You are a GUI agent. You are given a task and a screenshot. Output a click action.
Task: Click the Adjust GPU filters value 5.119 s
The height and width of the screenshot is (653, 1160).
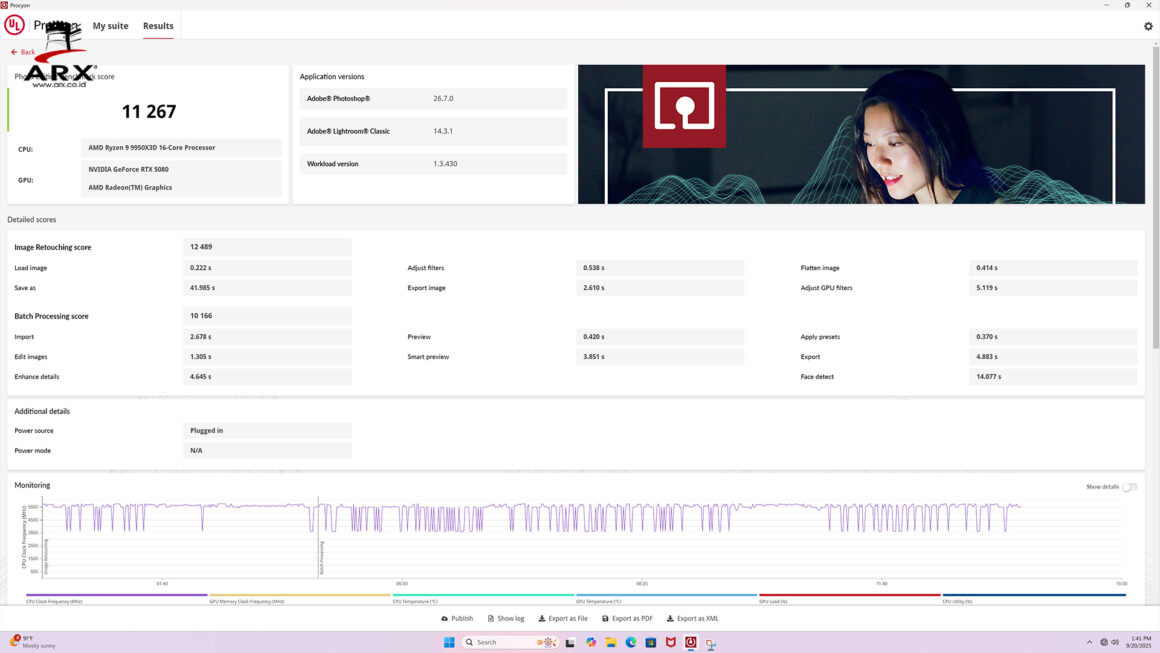[x=1053, y=288]
